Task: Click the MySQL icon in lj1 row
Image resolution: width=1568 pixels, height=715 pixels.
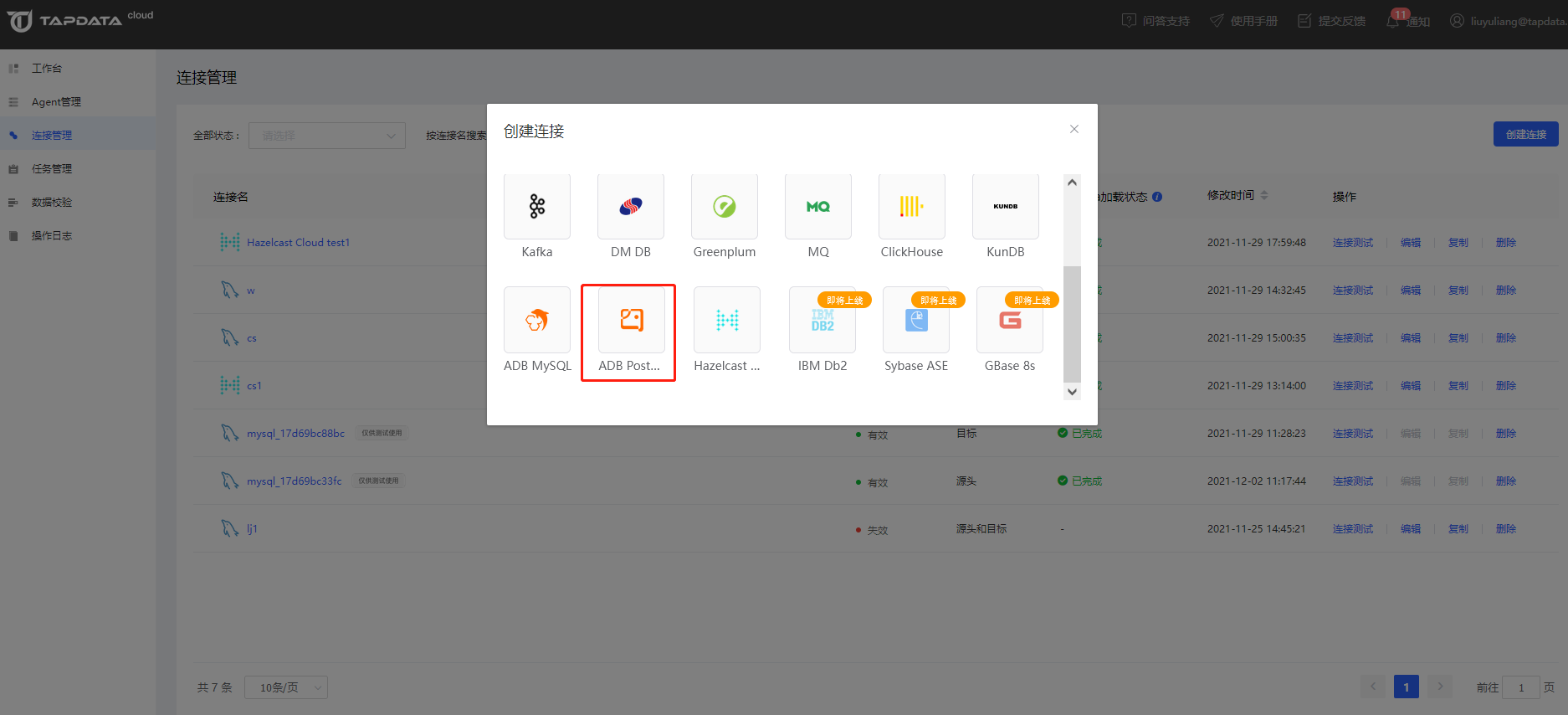Action: point(230,528)
